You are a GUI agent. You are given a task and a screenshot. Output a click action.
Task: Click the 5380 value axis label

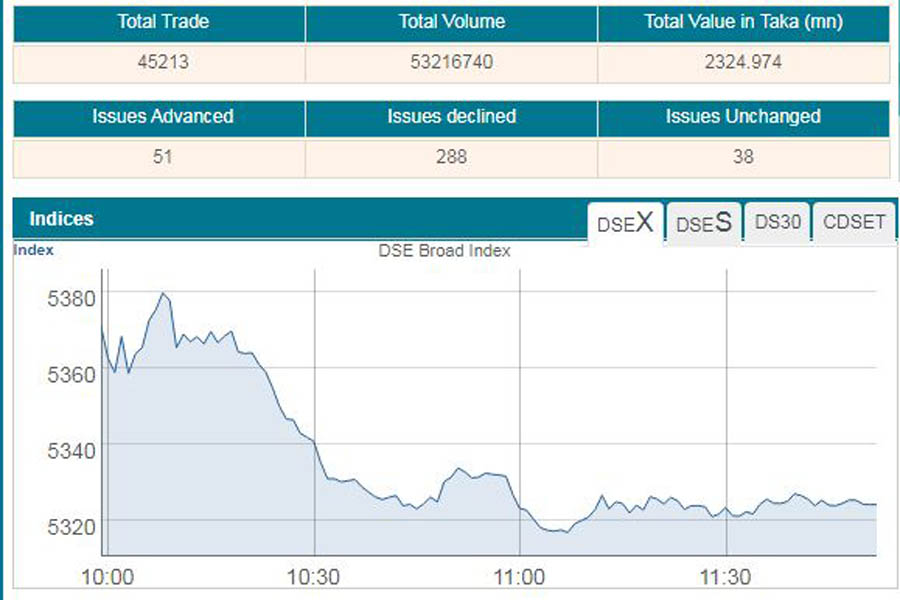tap(70, 298)
